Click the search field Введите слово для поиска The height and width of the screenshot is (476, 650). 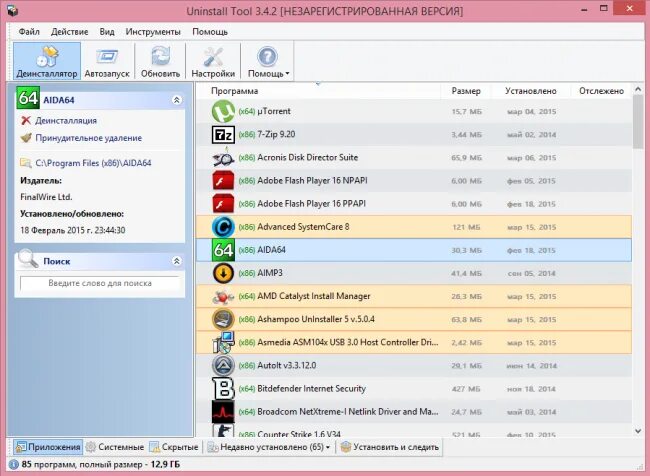[x=100, y=283]
